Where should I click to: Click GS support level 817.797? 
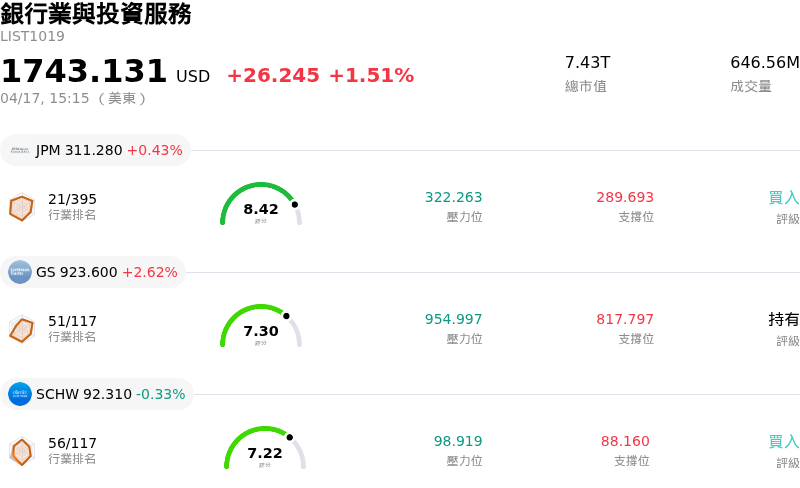[625, 320]
